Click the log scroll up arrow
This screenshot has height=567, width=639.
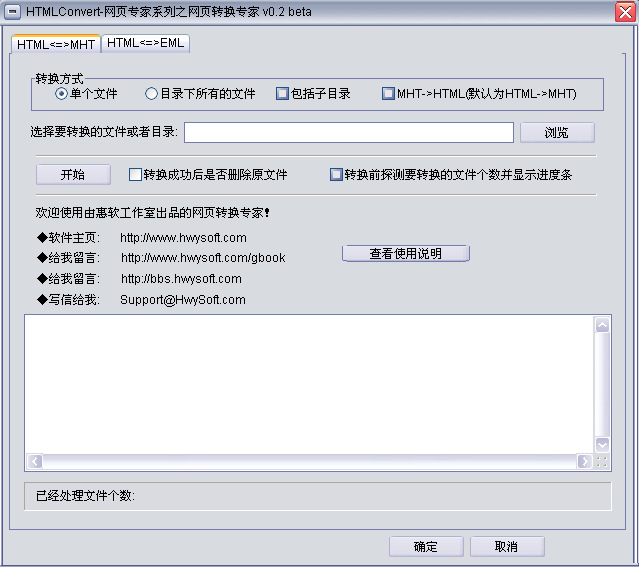tap(602, 325)
